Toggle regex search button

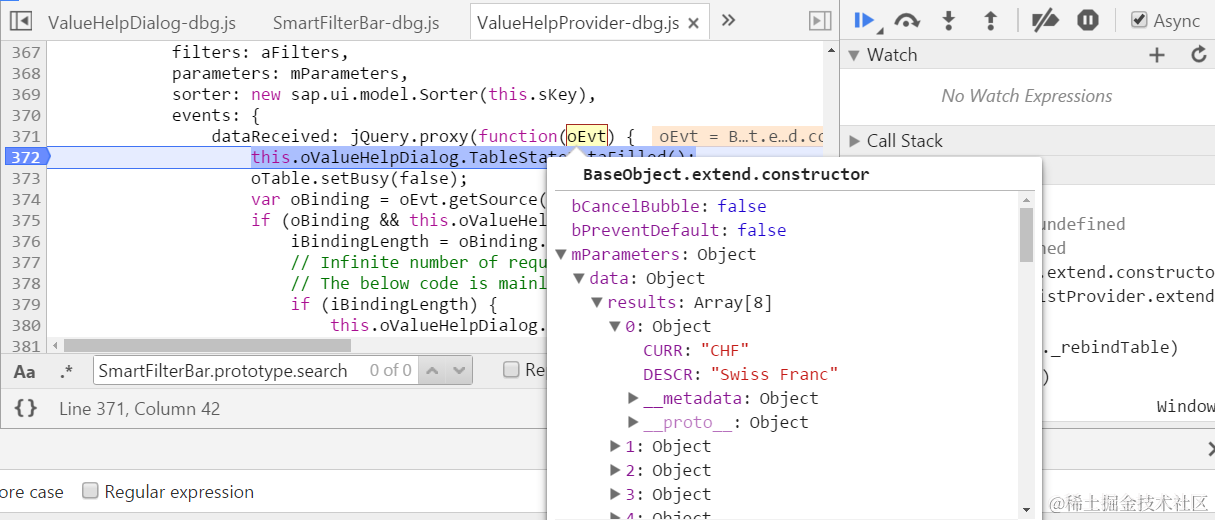(x=67, y=371)
